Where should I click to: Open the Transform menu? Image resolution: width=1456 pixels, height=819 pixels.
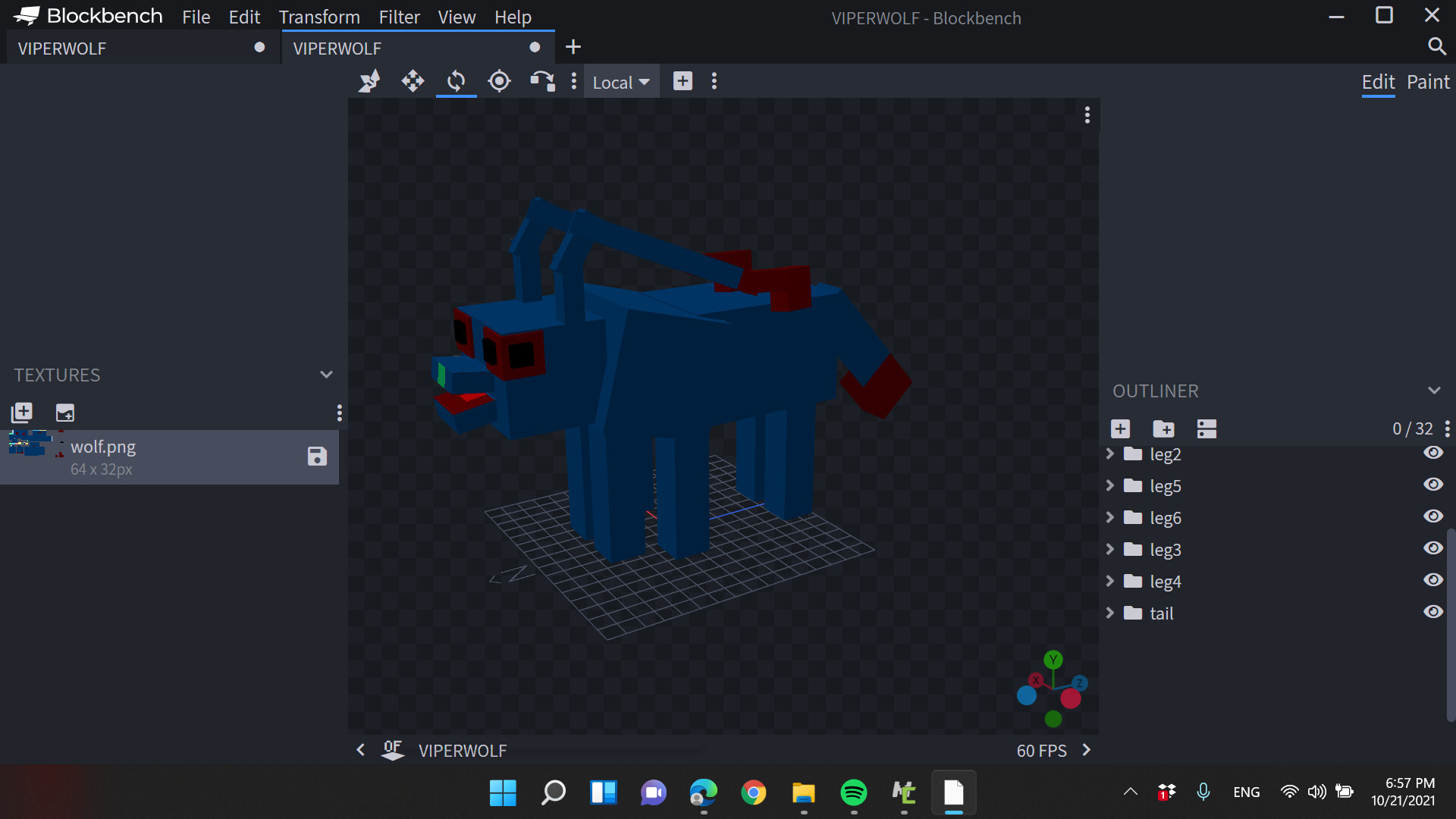pyautogui.click(x=319, y=17)
